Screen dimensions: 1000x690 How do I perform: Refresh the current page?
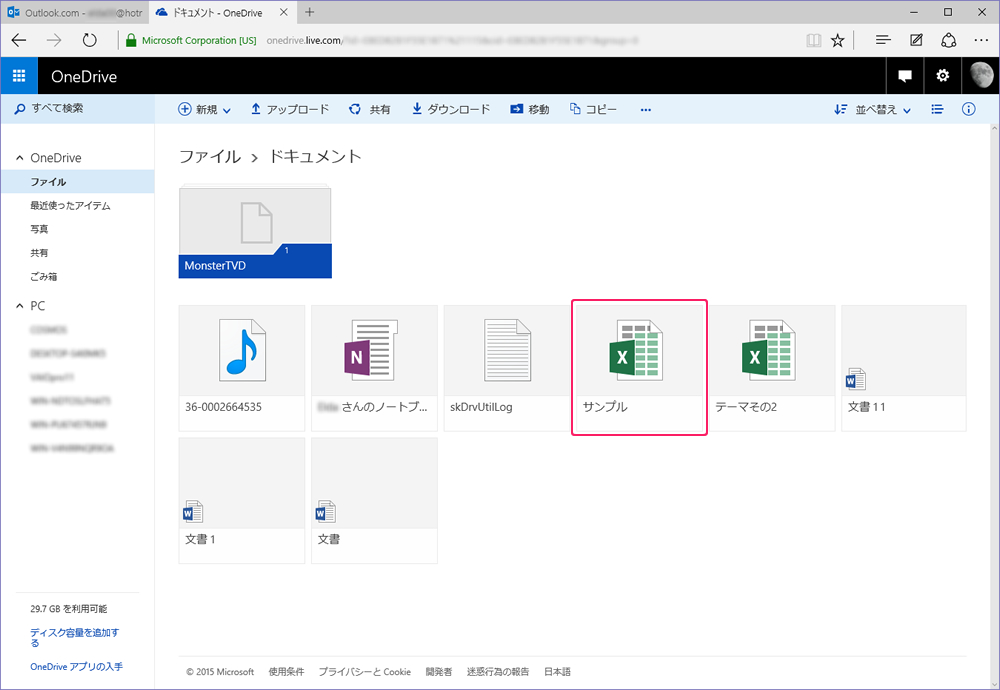[89, 40]
